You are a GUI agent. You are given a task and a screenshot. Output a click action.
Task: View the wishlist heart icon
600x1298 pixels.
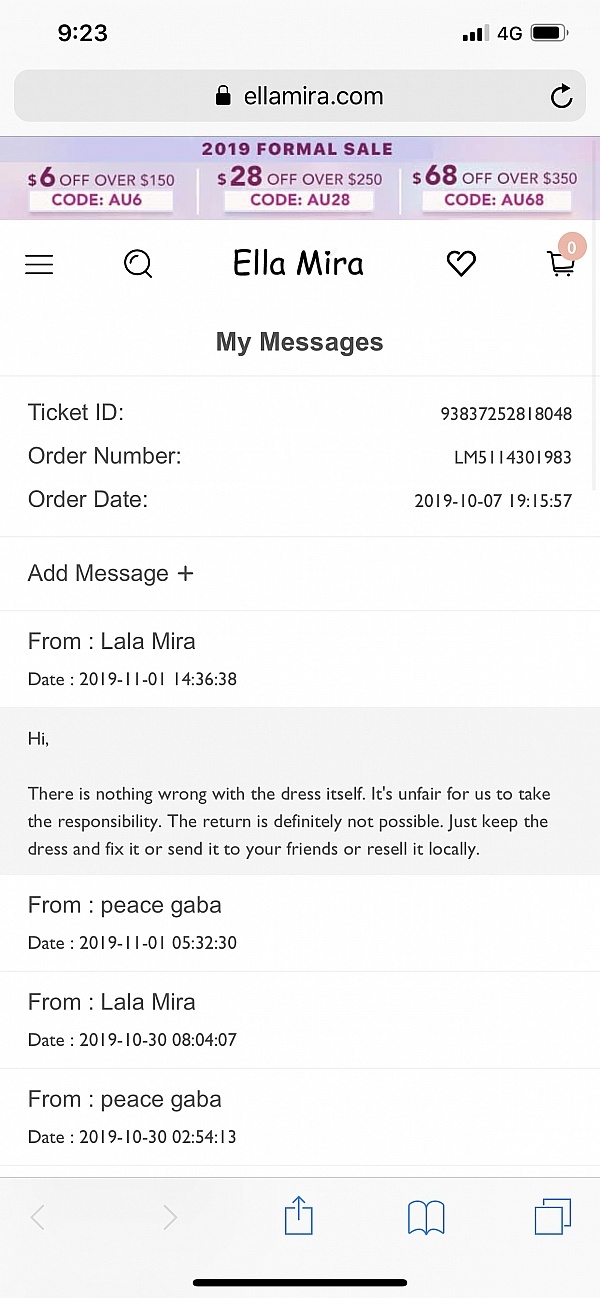point(461,263)
